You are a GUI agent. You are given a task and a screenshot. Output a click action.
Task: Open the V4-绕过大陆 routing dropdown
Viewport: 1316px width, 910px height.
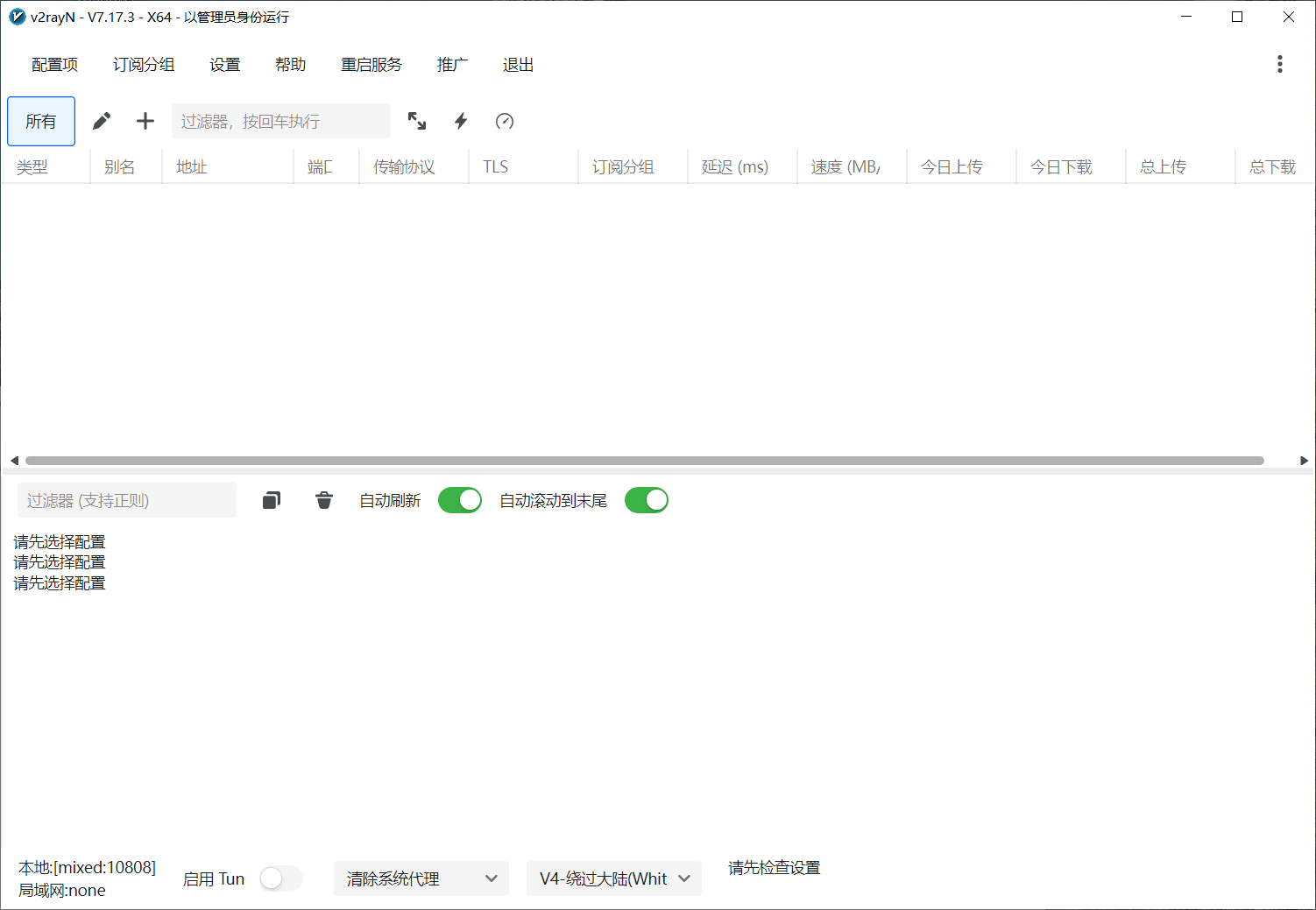click(x=614, y=878)
